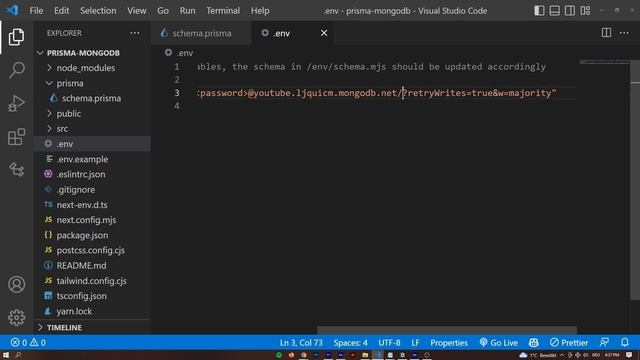Open the feedback icon in status bar
640x360 pixels.
(x=604, y=342)
